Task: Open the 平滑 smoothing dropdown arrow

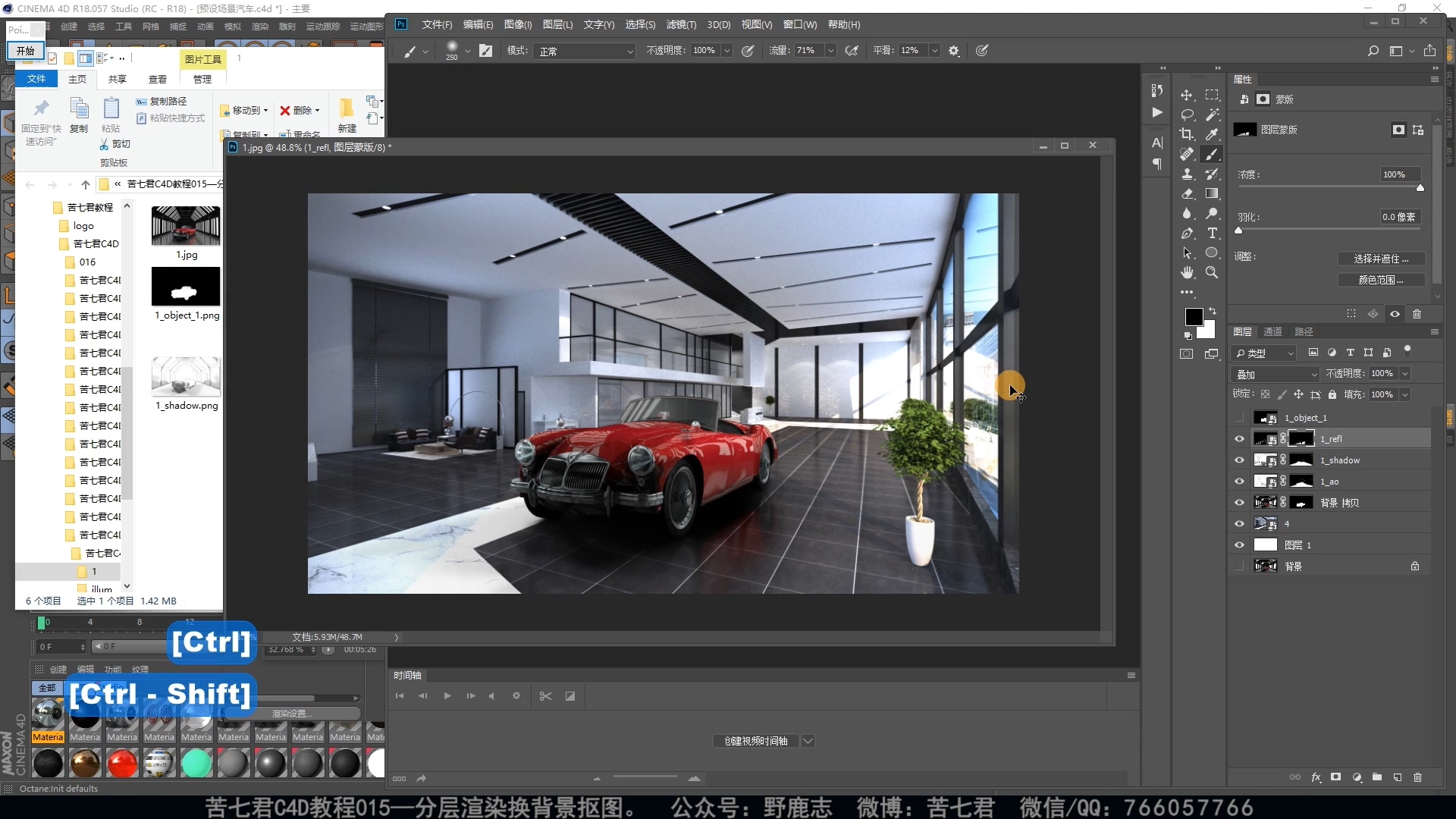Action: pyautogui.click(x=934, y=51)
